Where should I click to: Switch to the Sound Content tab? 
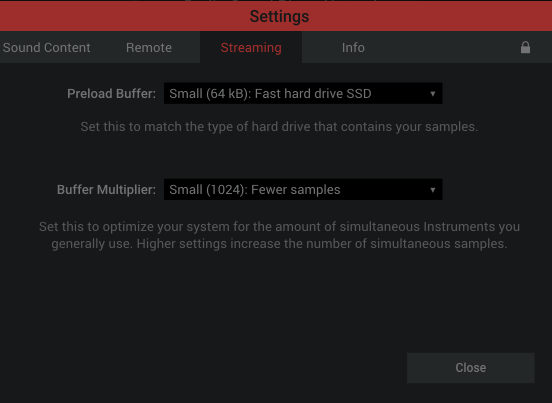pos(46,48)
